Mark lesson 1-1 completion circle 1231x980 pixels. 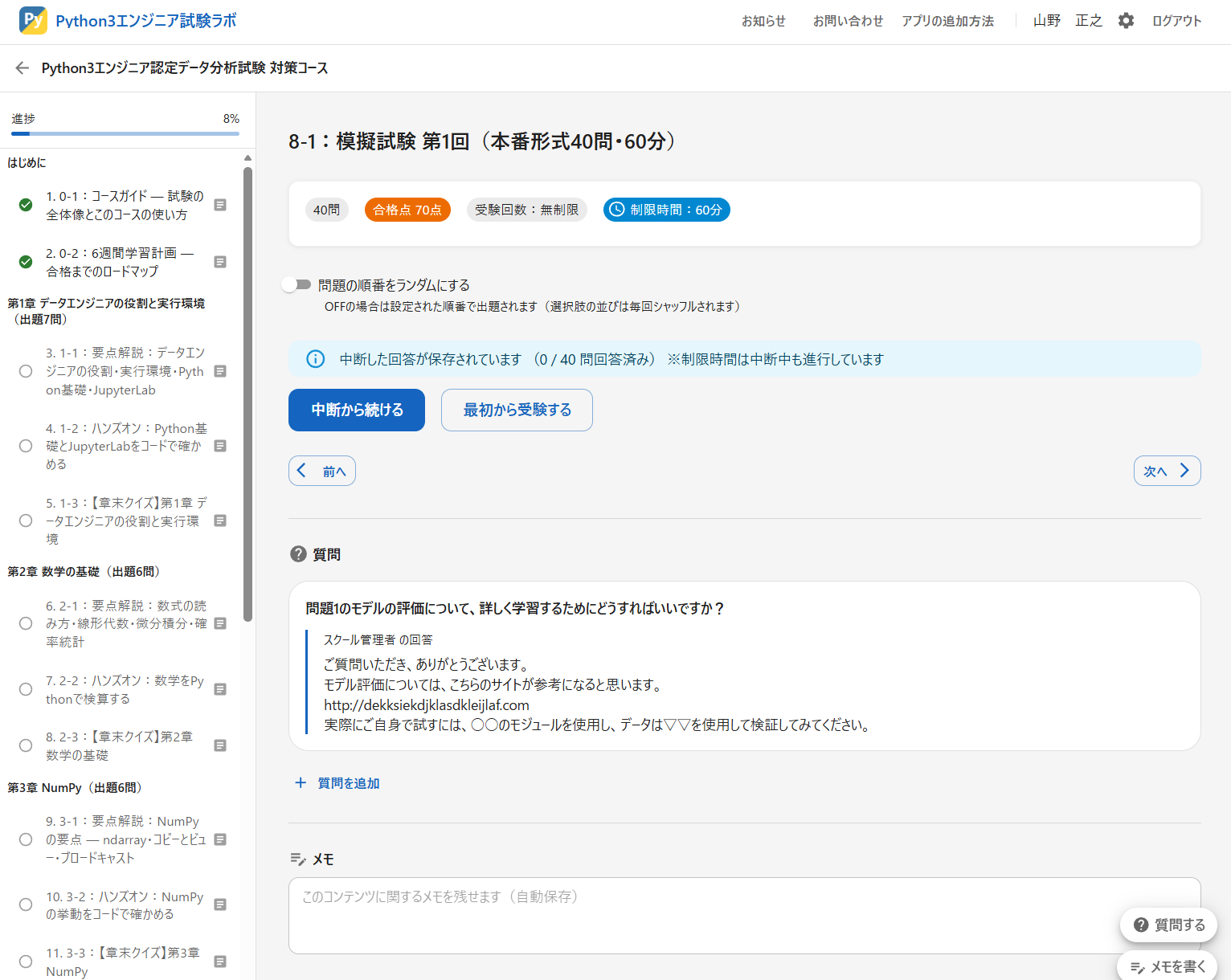coord(26,371)
